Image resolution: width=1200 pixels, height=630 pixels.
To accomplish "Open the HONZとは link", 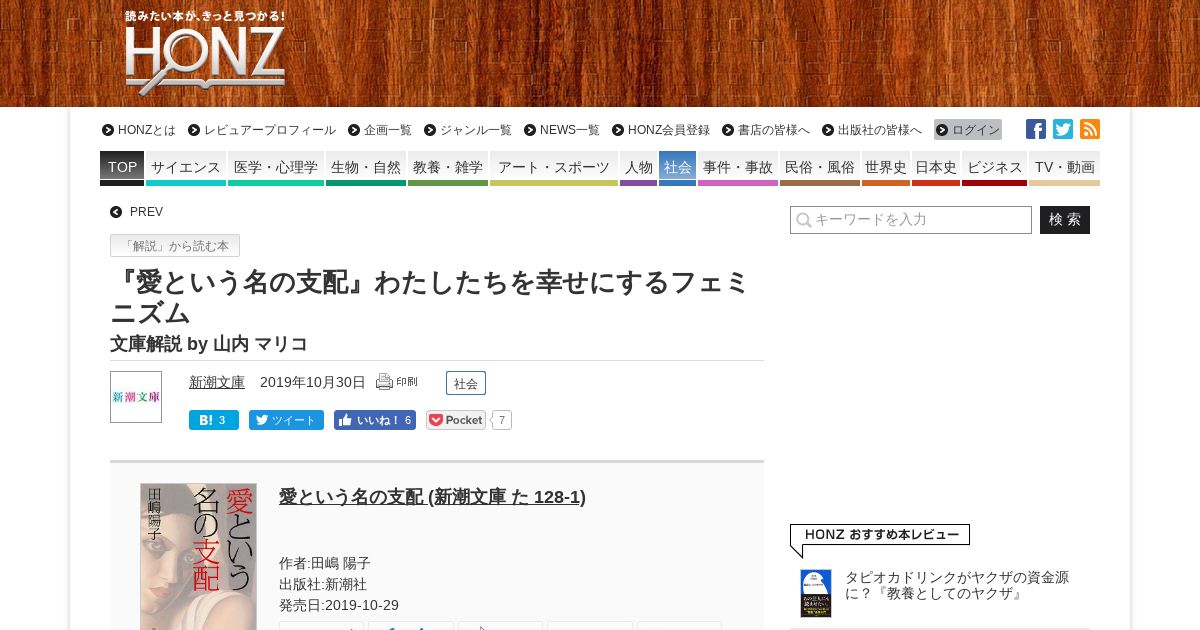I will (139, 130).
